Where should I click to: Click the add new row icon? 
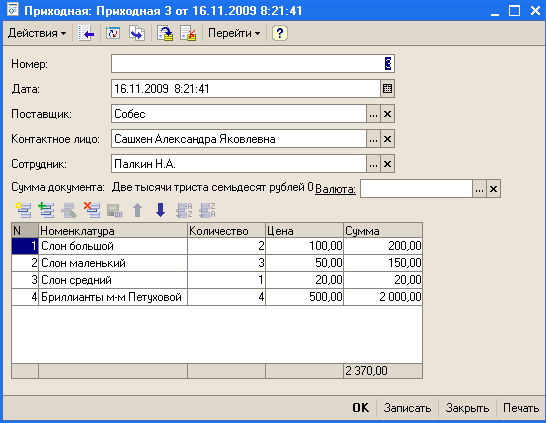click(24, 210)
